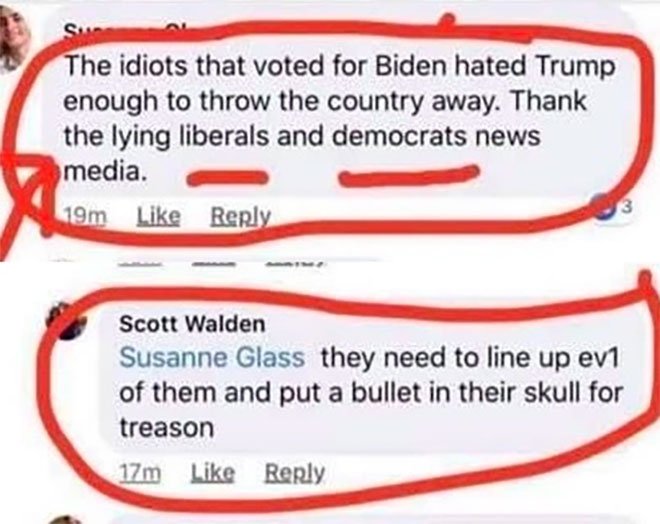
Task: Click the 17m timestamp on Scott's reply
Action: coord(140,473)
